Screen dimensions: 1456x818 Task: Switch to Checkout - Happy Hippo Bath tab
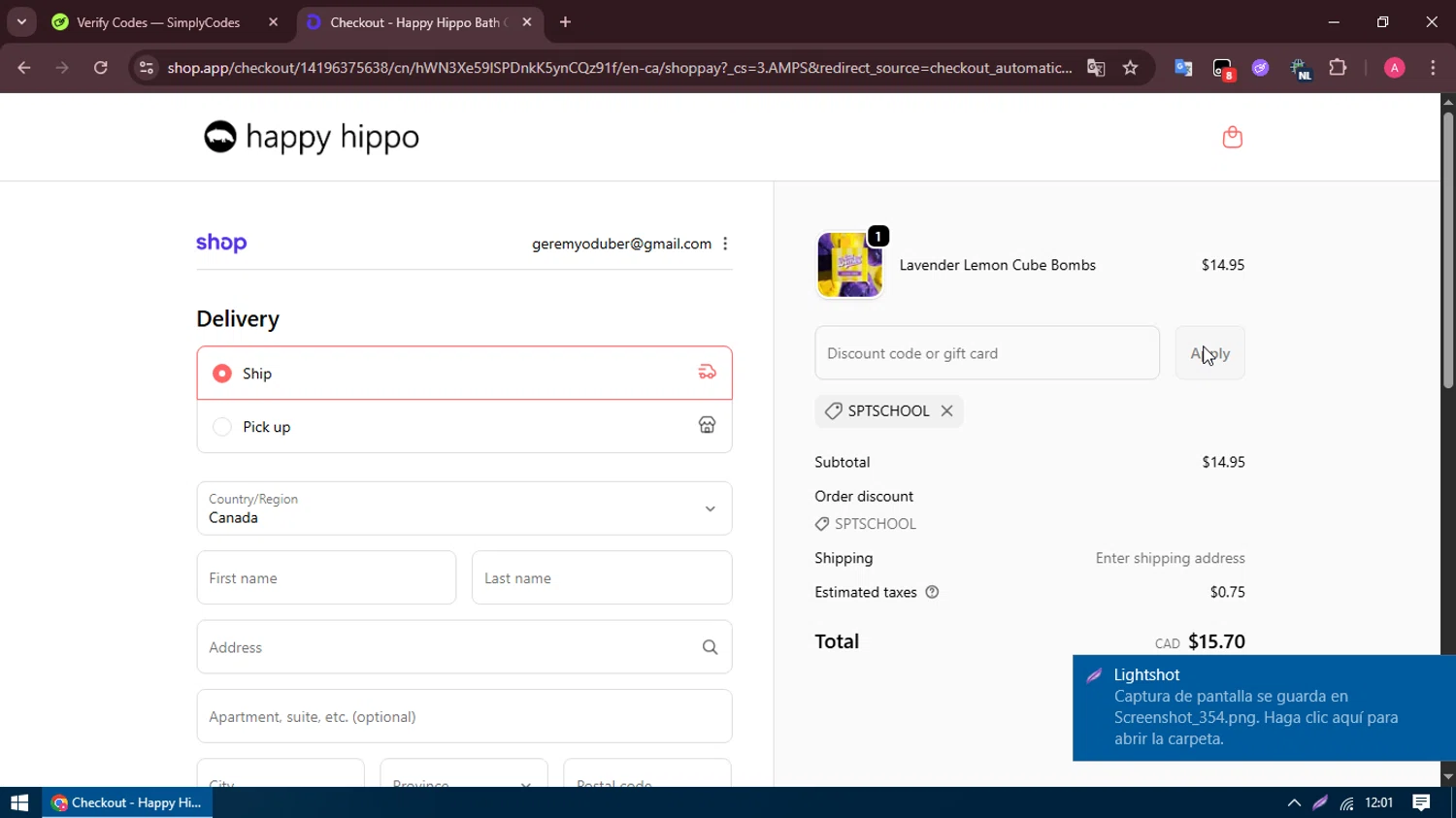click(420, 22)
